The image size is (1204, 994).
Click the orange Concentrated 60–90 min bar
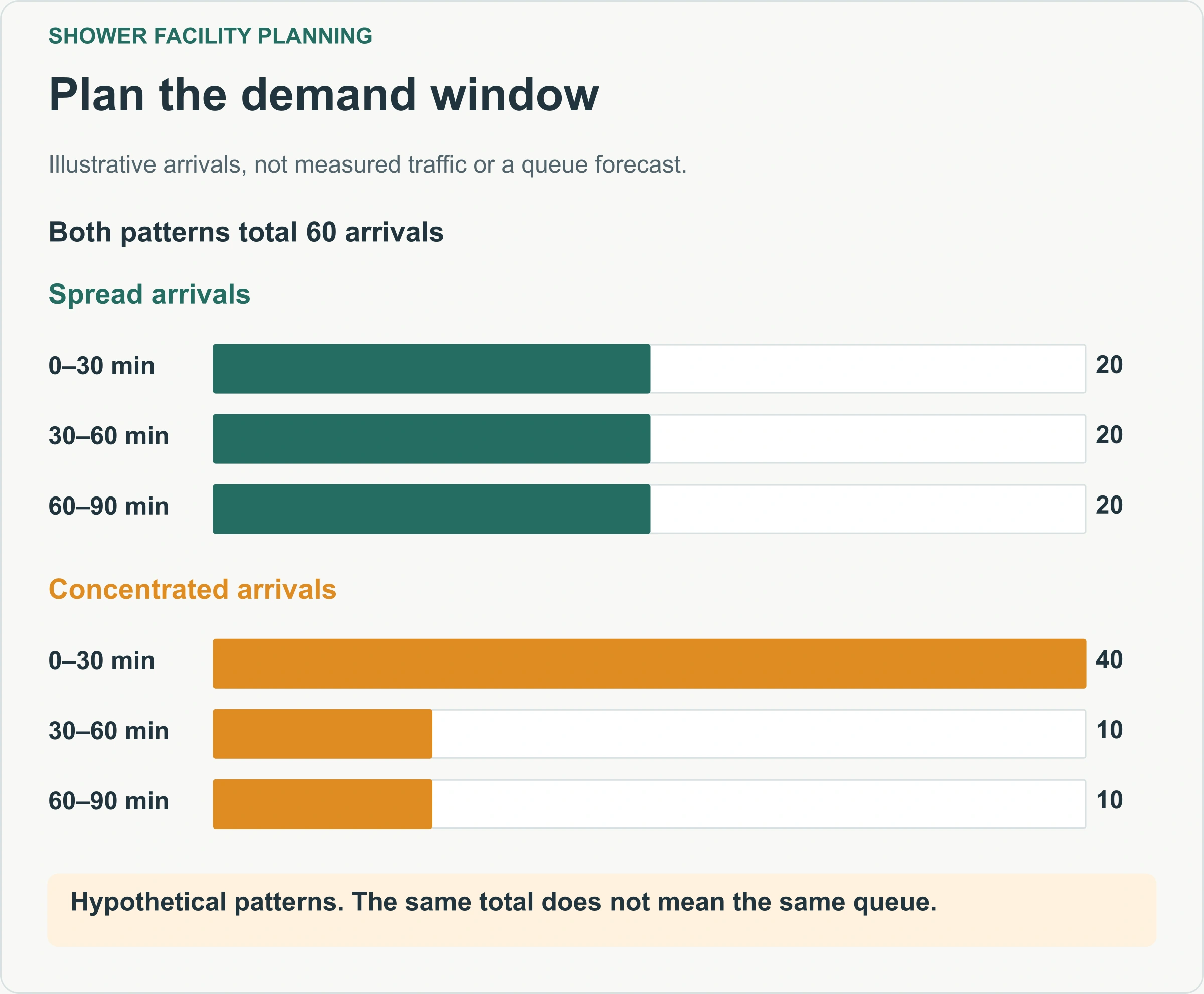coord(323,804)
